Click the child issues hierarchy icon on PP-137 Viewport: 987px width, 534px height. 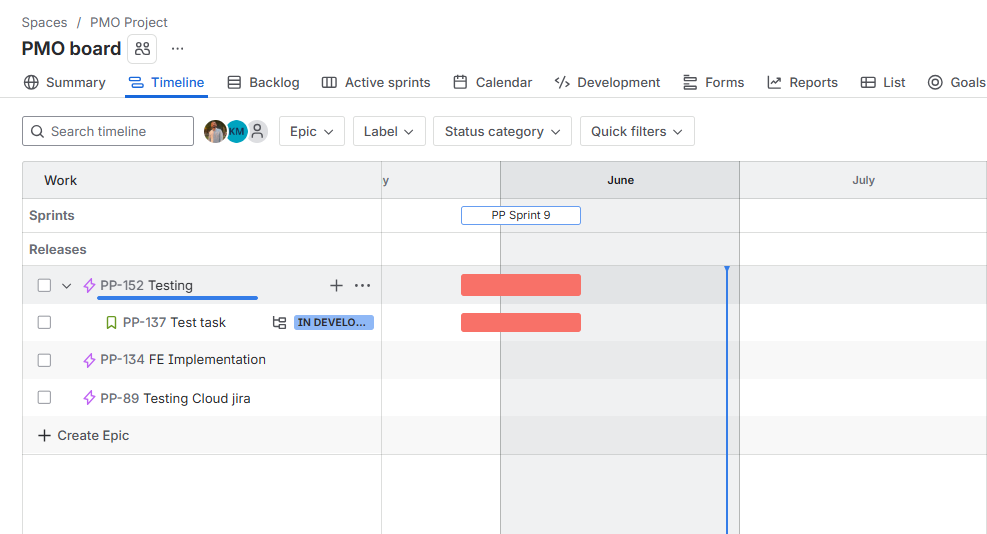point(279,322)
